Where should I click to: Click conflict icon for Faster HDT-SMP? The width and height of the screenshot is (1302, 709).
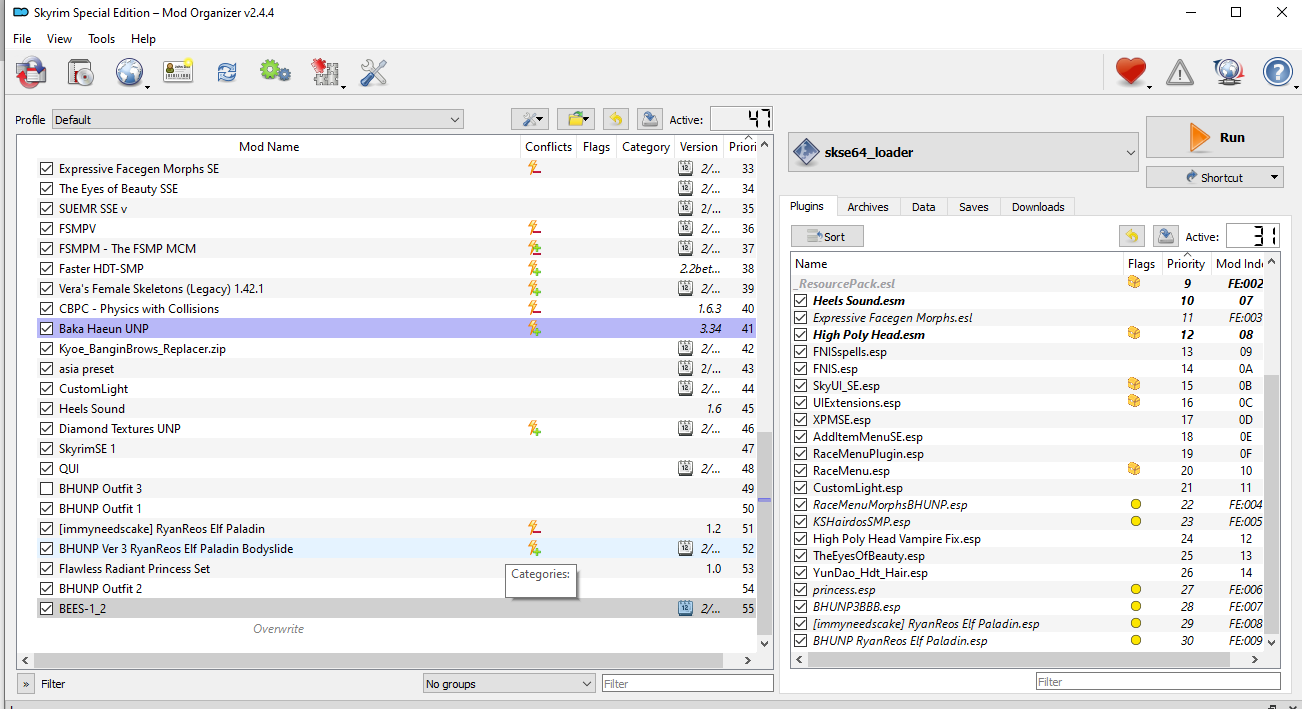pyautogui.click(x=534, y=268)
